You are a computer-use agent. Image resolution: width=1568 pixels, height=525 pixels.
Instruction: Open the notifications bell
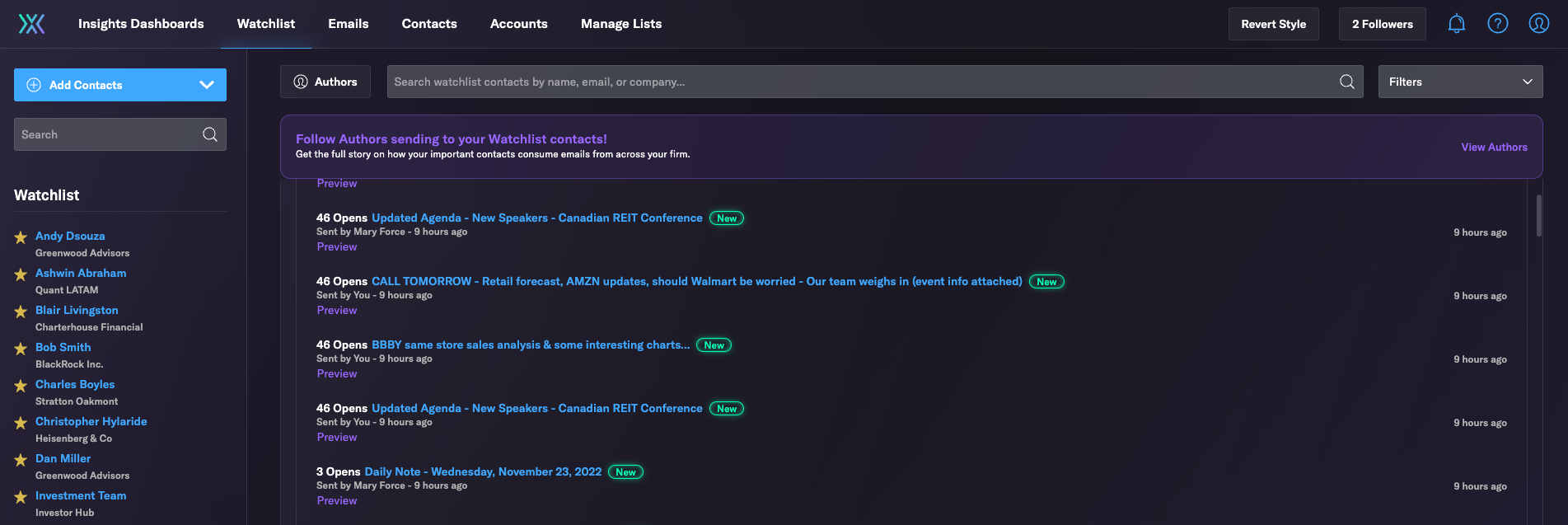click(1457, 24)
